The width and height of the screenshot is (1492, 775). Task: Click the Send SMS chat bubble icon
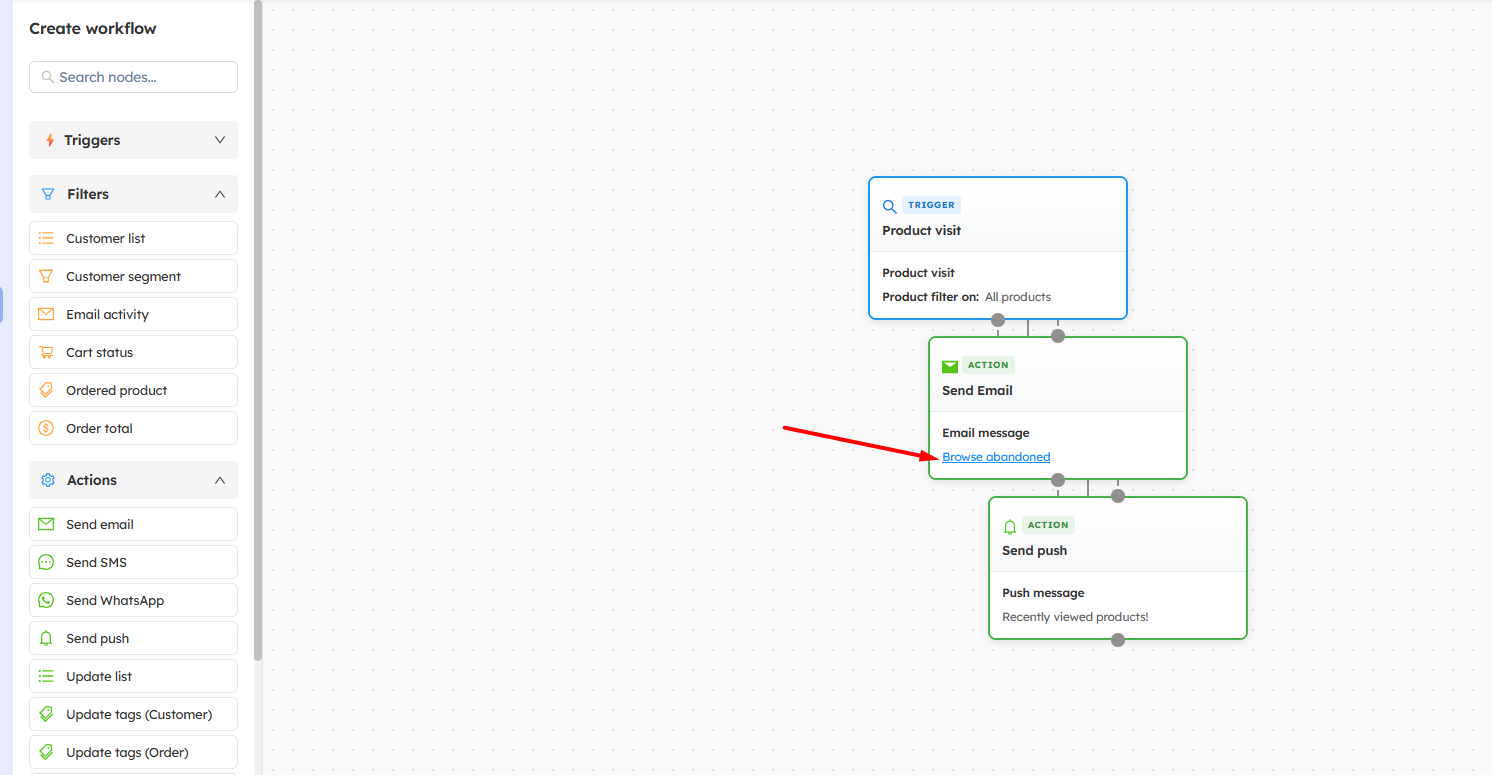click(x=46, y=562)
